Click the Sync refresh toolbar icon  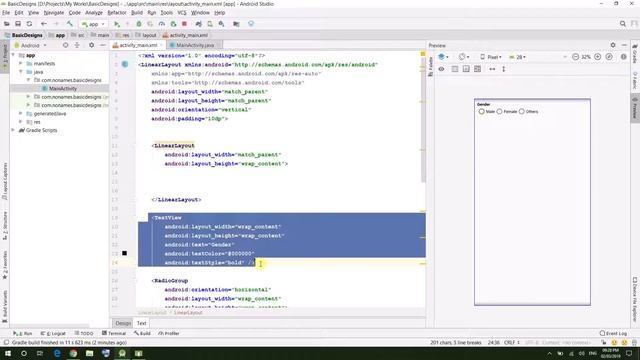click(29, 24)
